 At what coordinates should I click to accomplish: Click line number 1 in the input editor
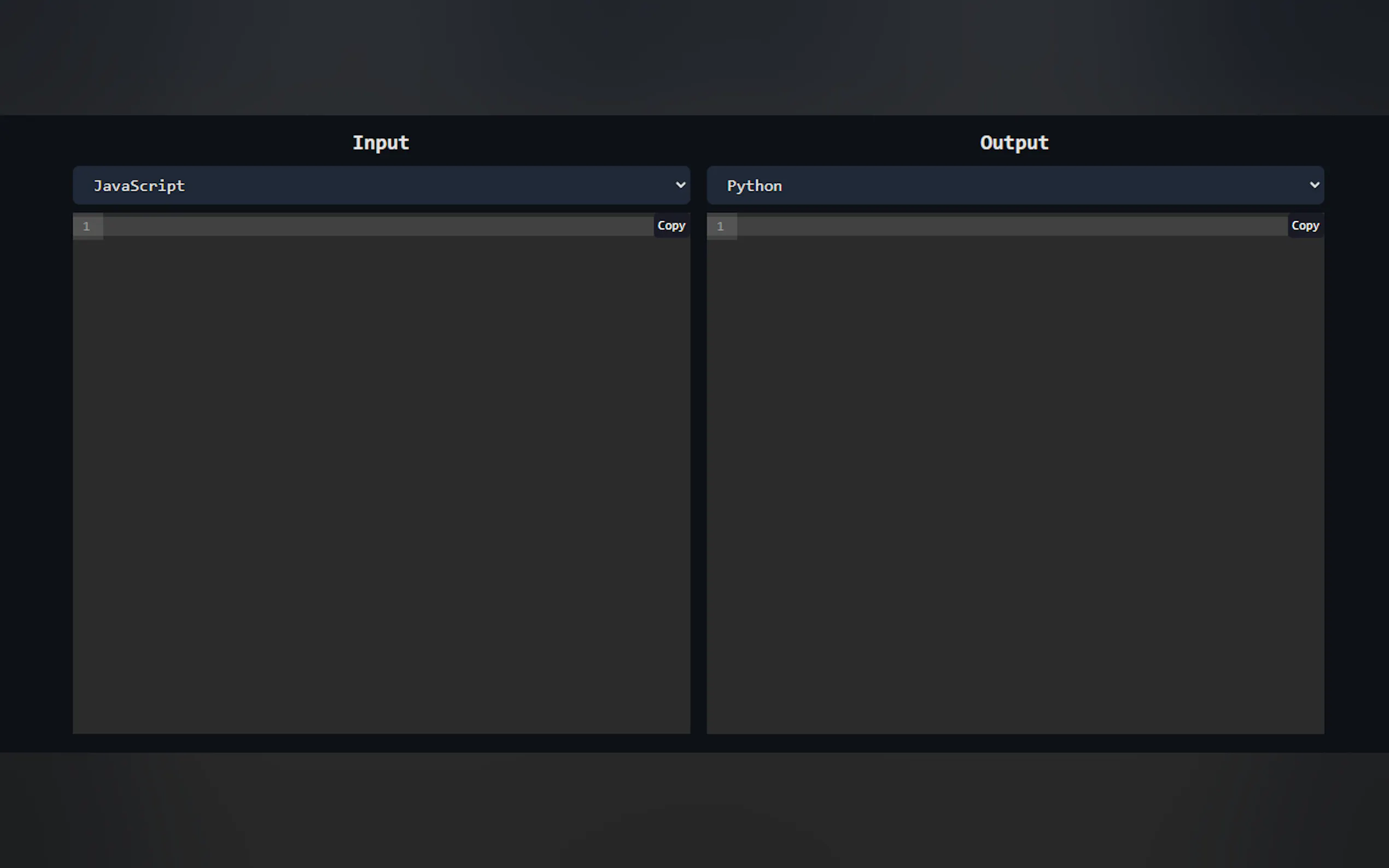point(87,227)
